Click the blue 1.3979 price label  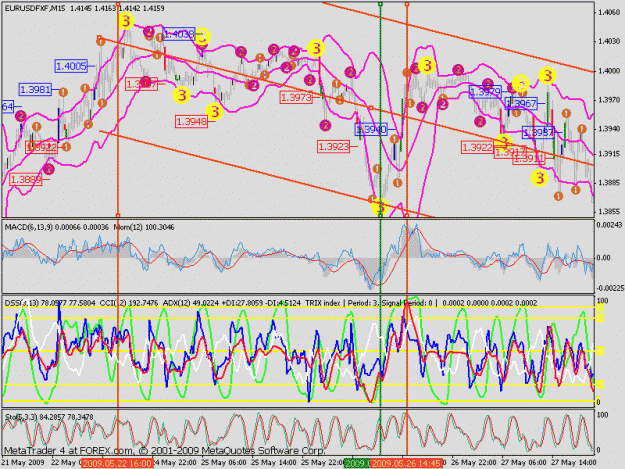tap(485, 92)
